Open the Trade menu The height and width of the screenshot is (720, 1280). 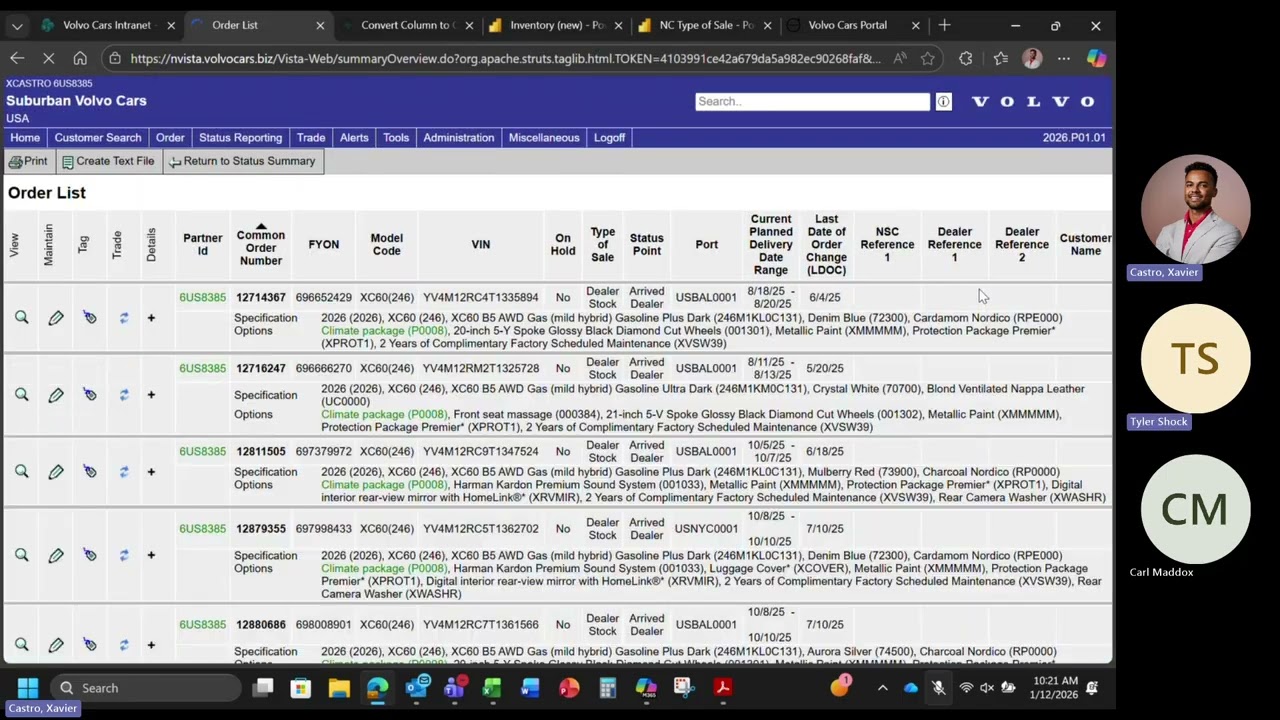(x=311, y=138)
